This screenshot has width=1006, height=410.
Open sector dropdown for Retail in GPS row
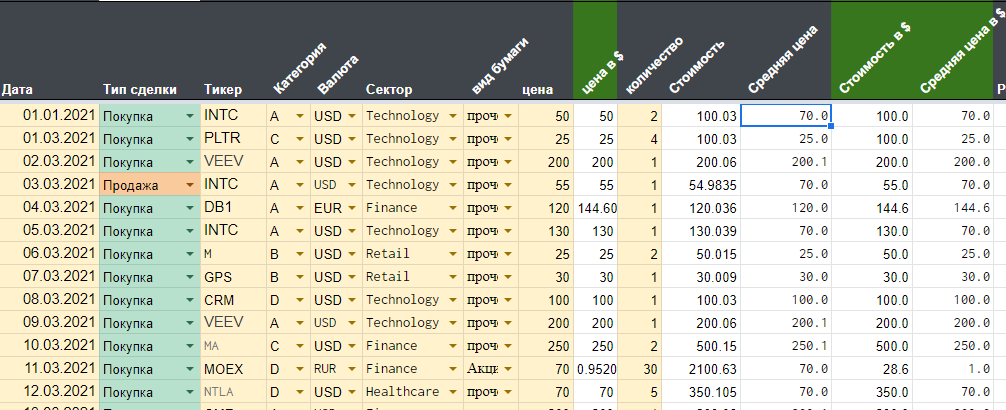(x=453, y=277)
